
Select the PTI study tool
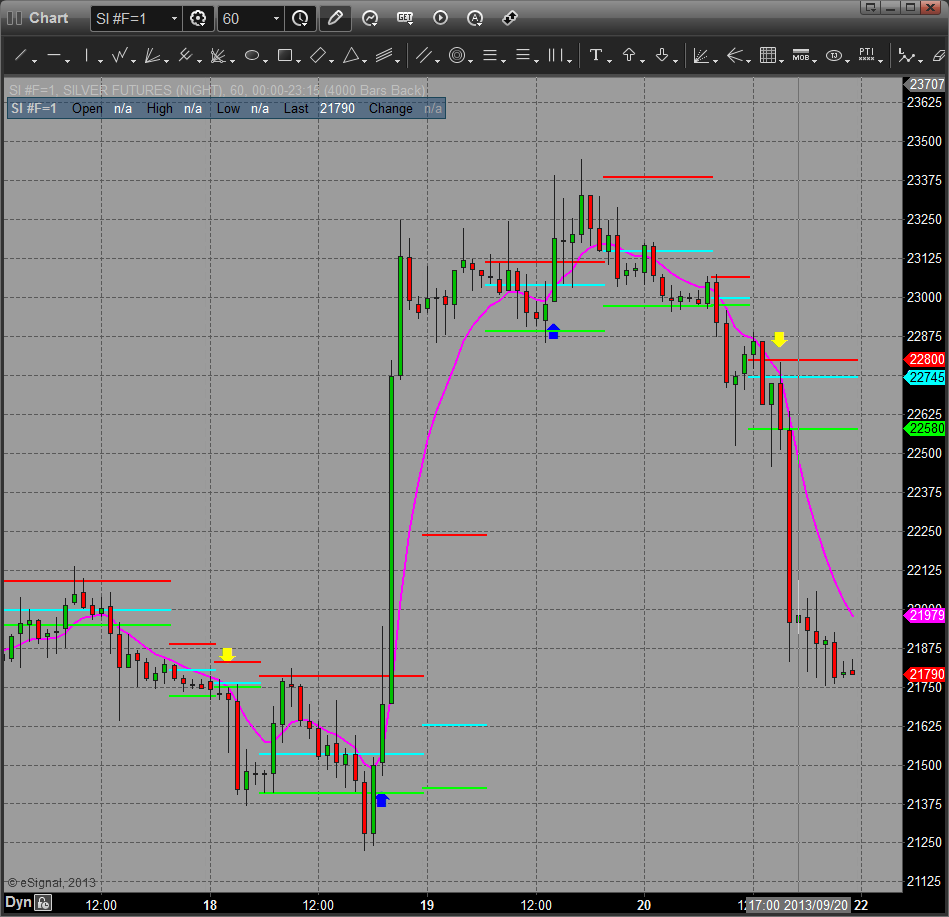click(x=867, y=54)
